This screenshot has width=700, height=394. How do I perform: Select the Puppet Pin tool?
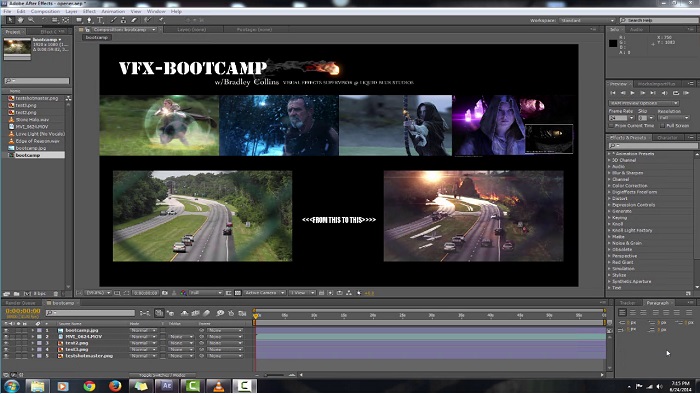coord(161,20)
